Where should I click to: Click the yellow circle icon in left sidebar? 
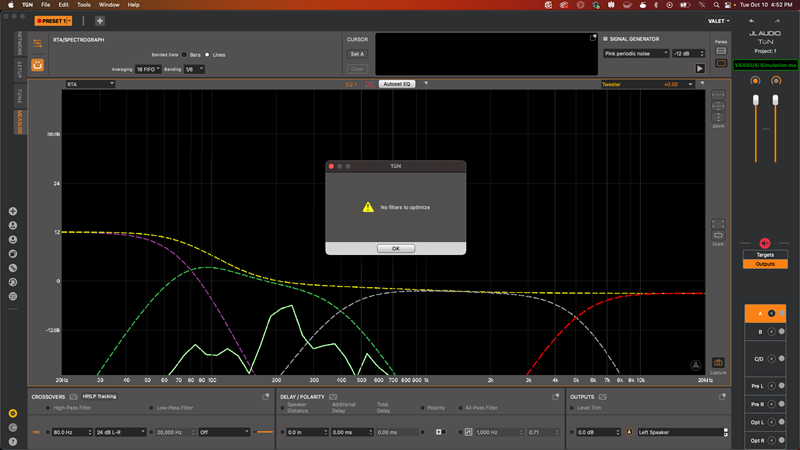pos(13,413)
